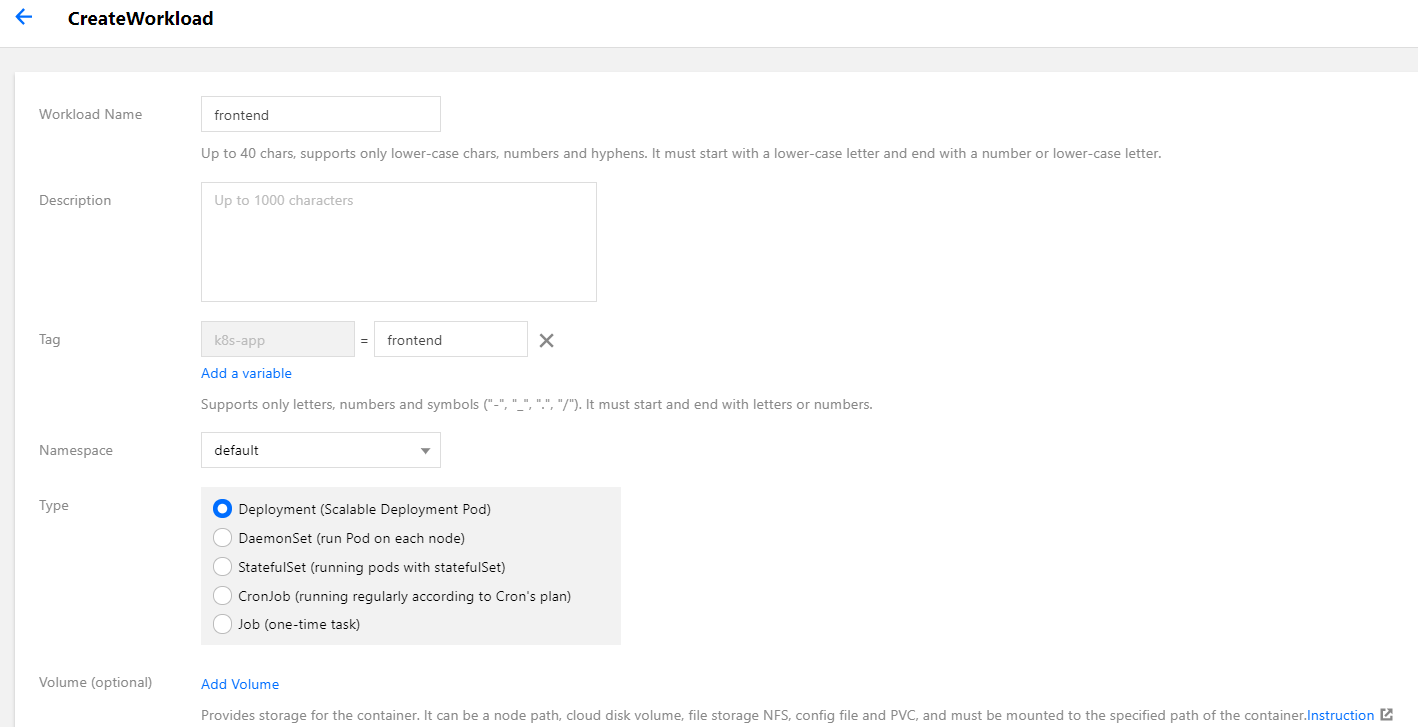
Task: Focus the Workload Name input field
Action: pos(320,115)
